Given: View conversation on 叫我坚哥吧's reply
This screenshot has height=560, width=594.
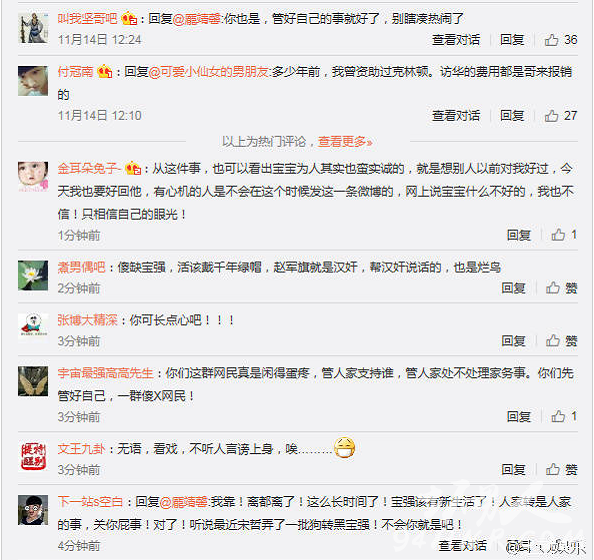Looking at the screenshot, I should point(456,40).
